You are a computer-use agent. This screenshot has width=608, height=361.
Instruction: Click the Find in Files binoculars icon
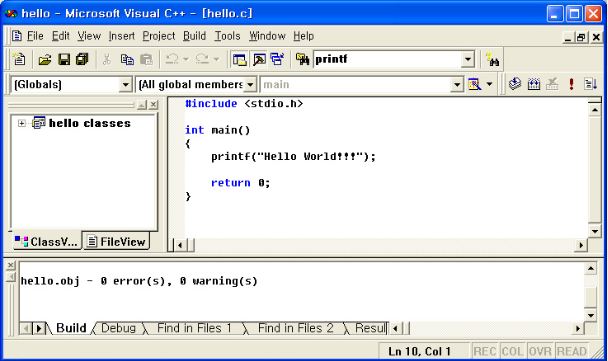[x=302, y=59]
